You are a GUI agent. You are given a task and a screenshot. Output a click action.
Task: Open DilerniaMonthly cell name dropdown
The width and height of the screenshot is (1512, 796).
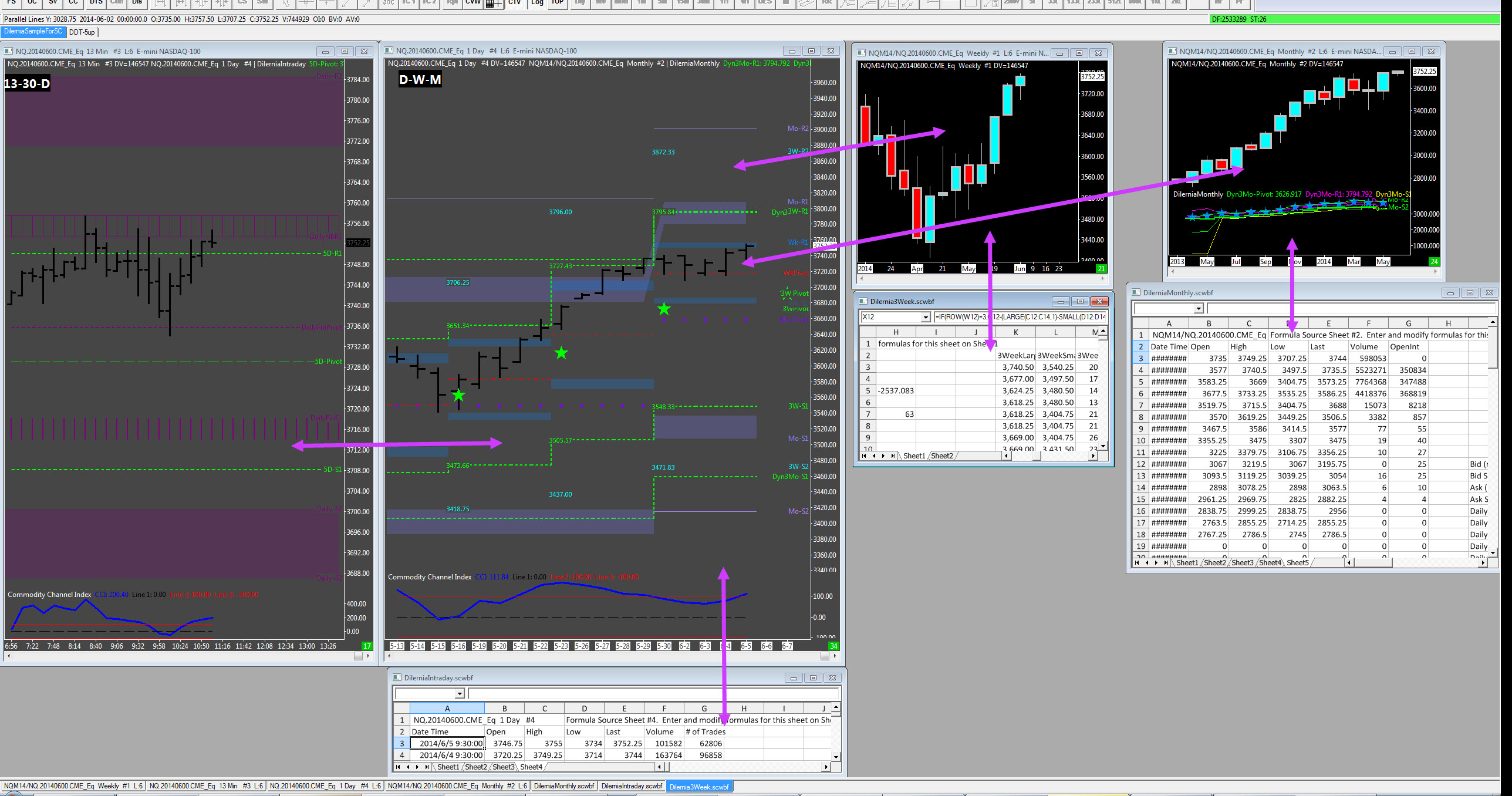tap(1199, 309)
